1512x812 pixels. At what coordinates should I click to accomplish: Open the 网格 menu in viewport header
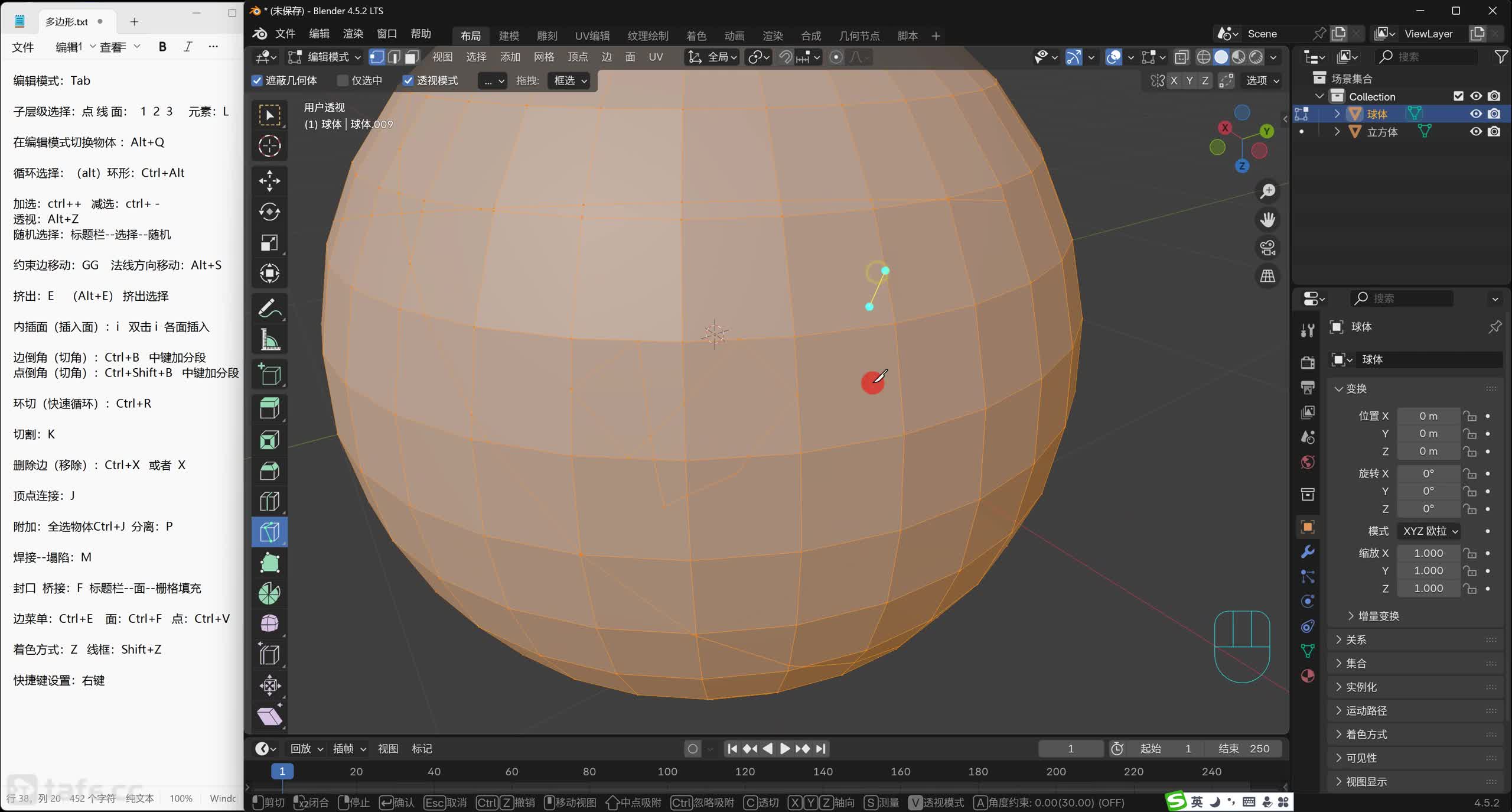coord(543,57)
